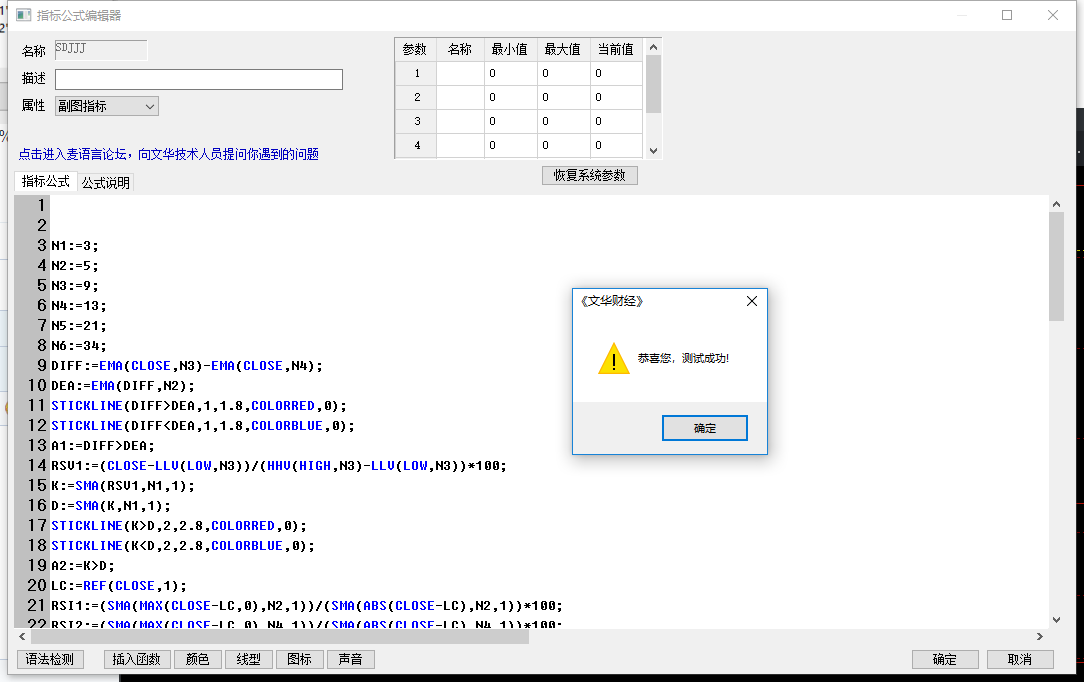Click 确定 in the 文华财经 success dialog
Viewport: 1084px width, 682px height.
coord(704,428)
